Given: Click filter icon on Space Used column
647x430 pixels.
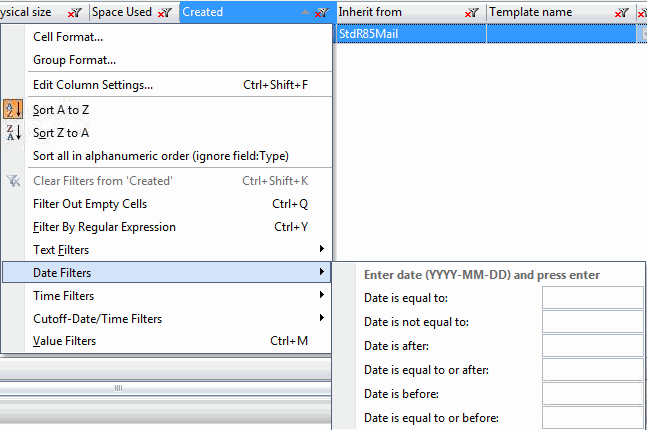Looking at the screenshot, I should pos(165,13).
